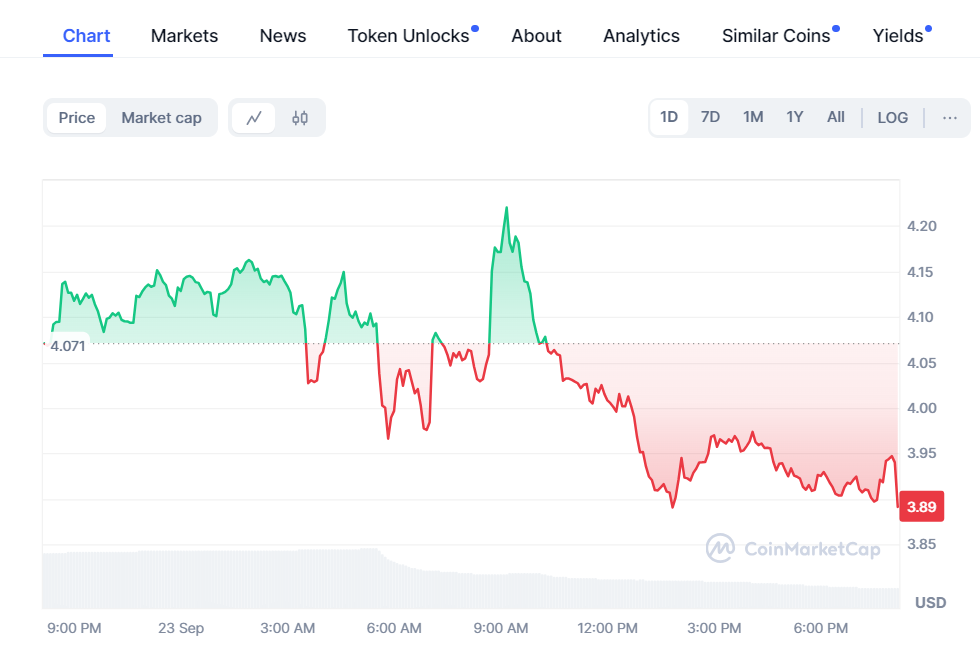Toggle the Price view
The width and height of the screenshot is (980, 662).
pos(77,118)
